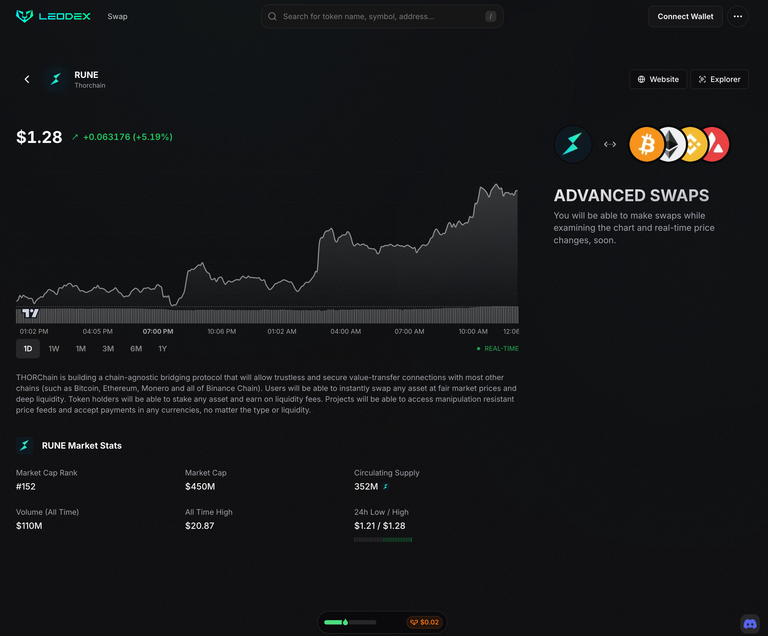Select the 3M chart range
The height and width of the screenshot is (636, 768).
108,348
